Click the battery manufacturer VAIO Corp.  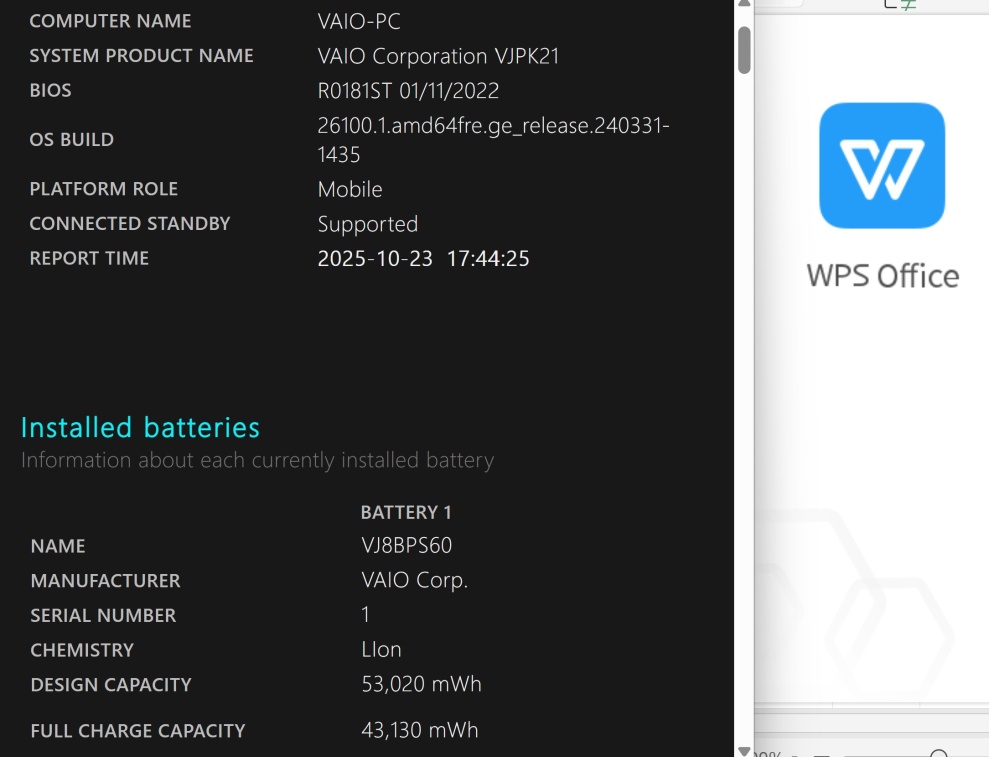[x=414, y=581]
